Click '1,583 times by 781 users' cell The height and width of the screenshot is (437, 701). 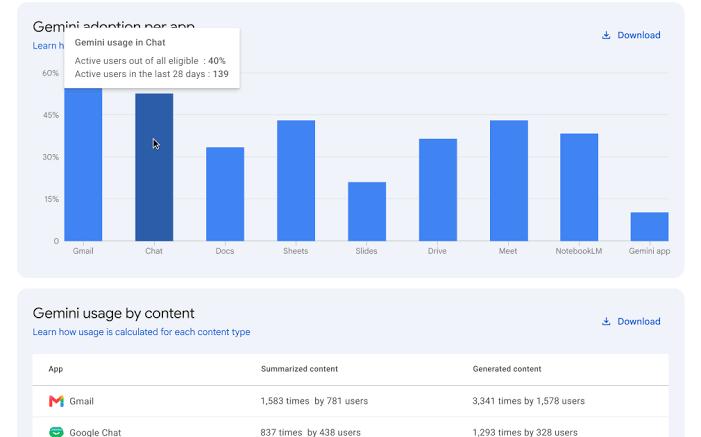314,401
